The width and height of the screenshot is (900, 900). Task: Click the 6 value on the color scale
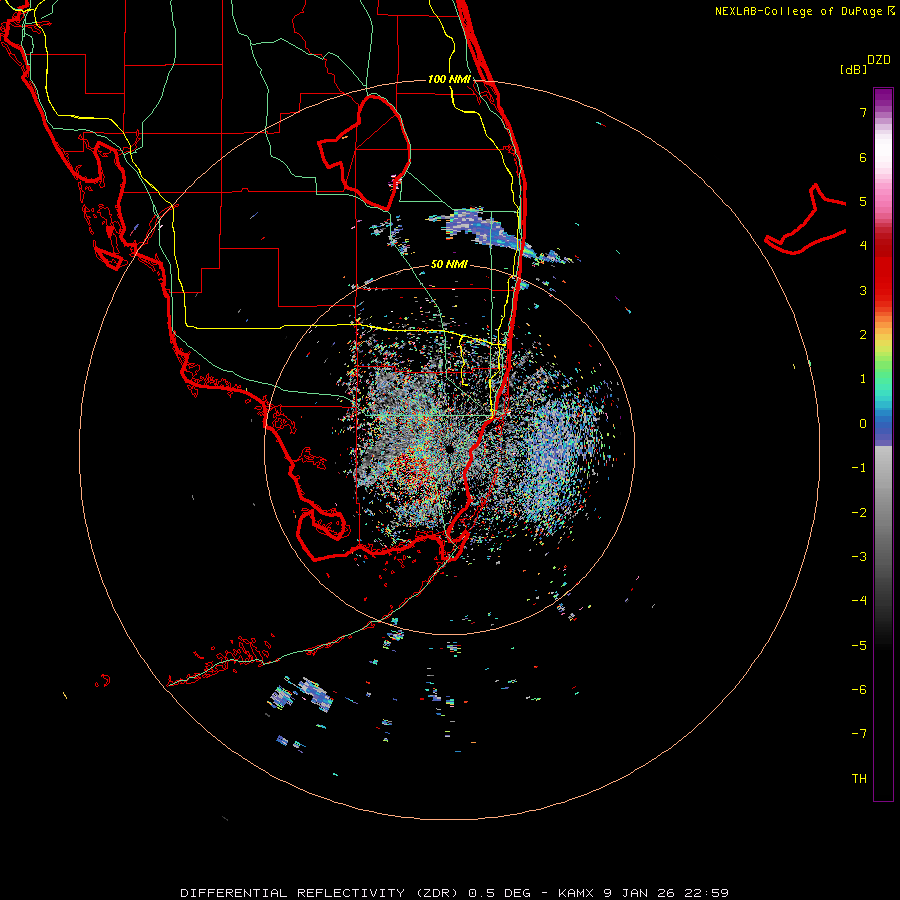point(863,157)
